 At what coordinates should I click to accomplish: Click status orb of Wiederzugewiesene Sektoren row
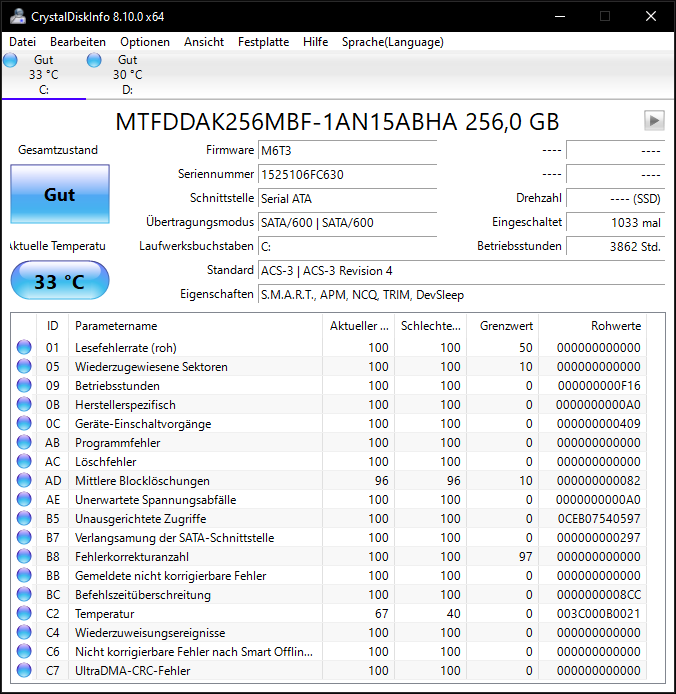click(x=24, y=366)
